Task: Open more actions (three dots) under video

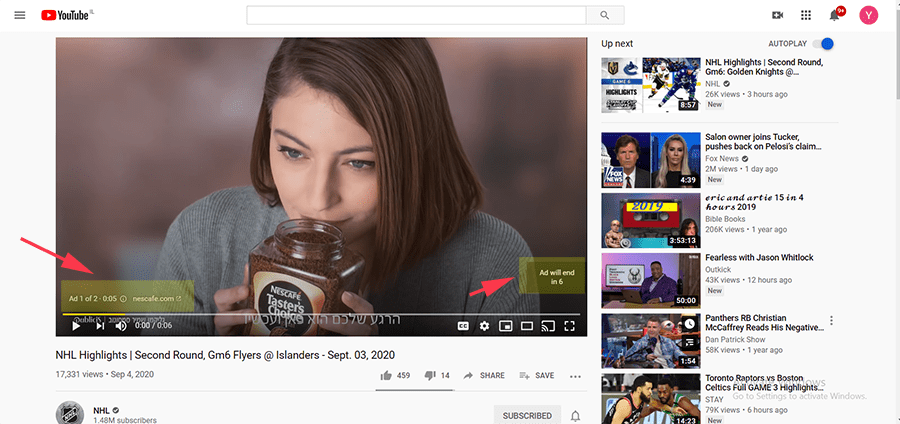Action: (x=575, y=376)
